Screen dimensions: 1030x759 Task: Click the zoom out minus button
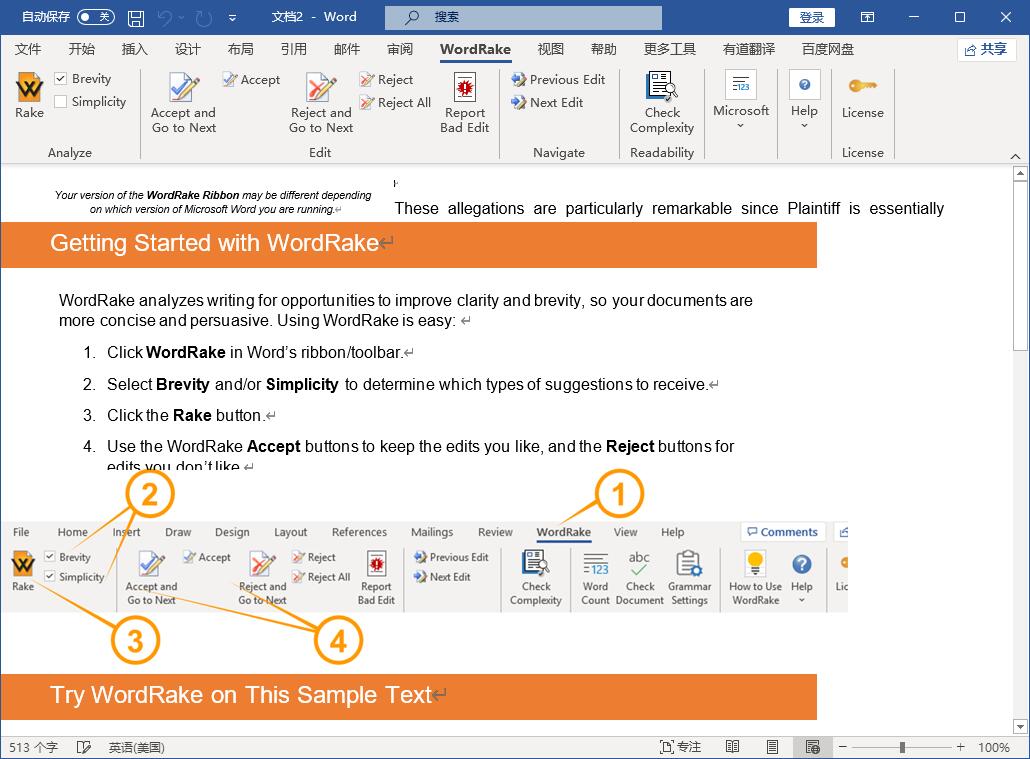coord(843,747)
